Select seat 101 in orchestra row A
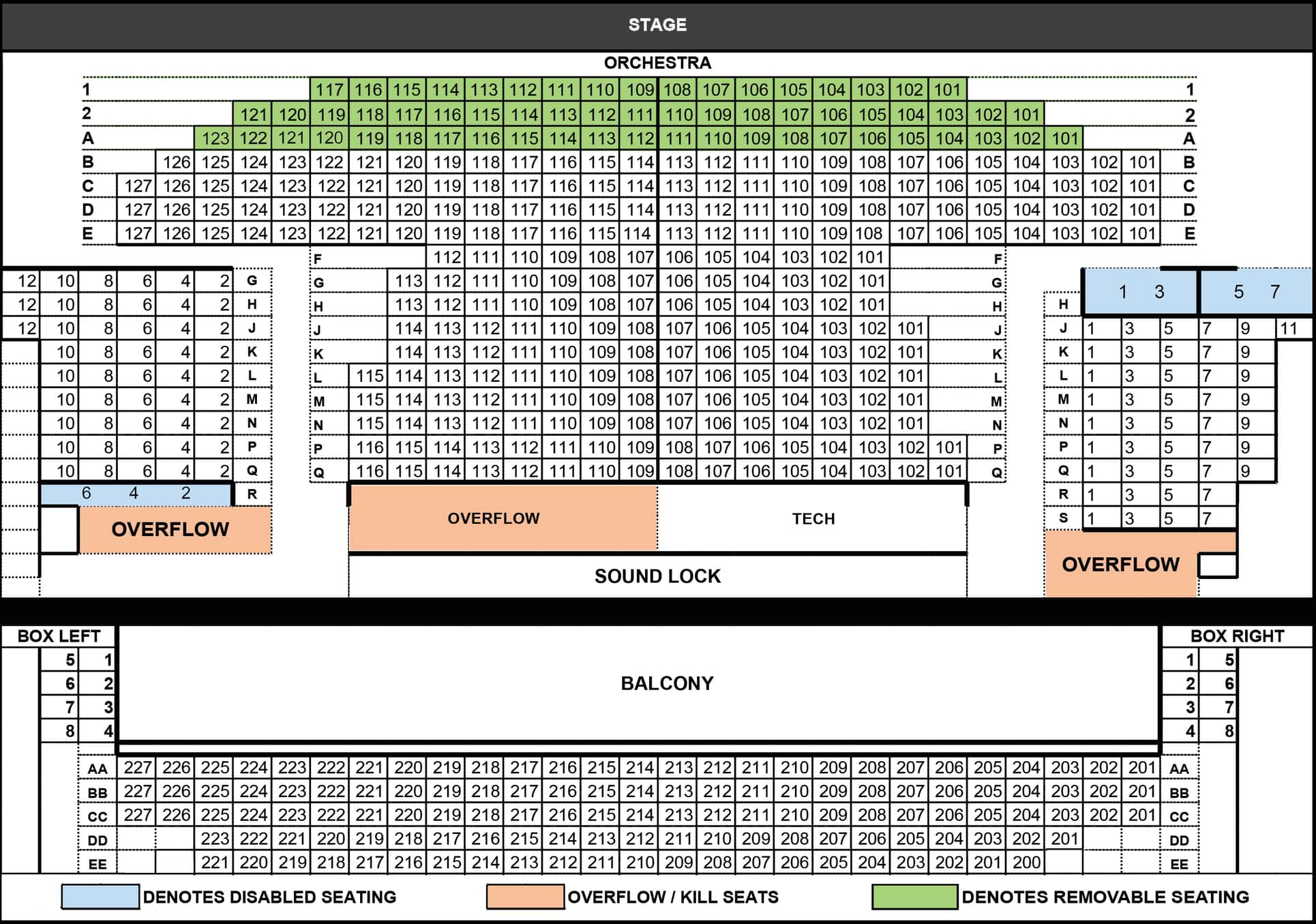Screen dimensions: 1316x924 click(x=1064, y=138)
